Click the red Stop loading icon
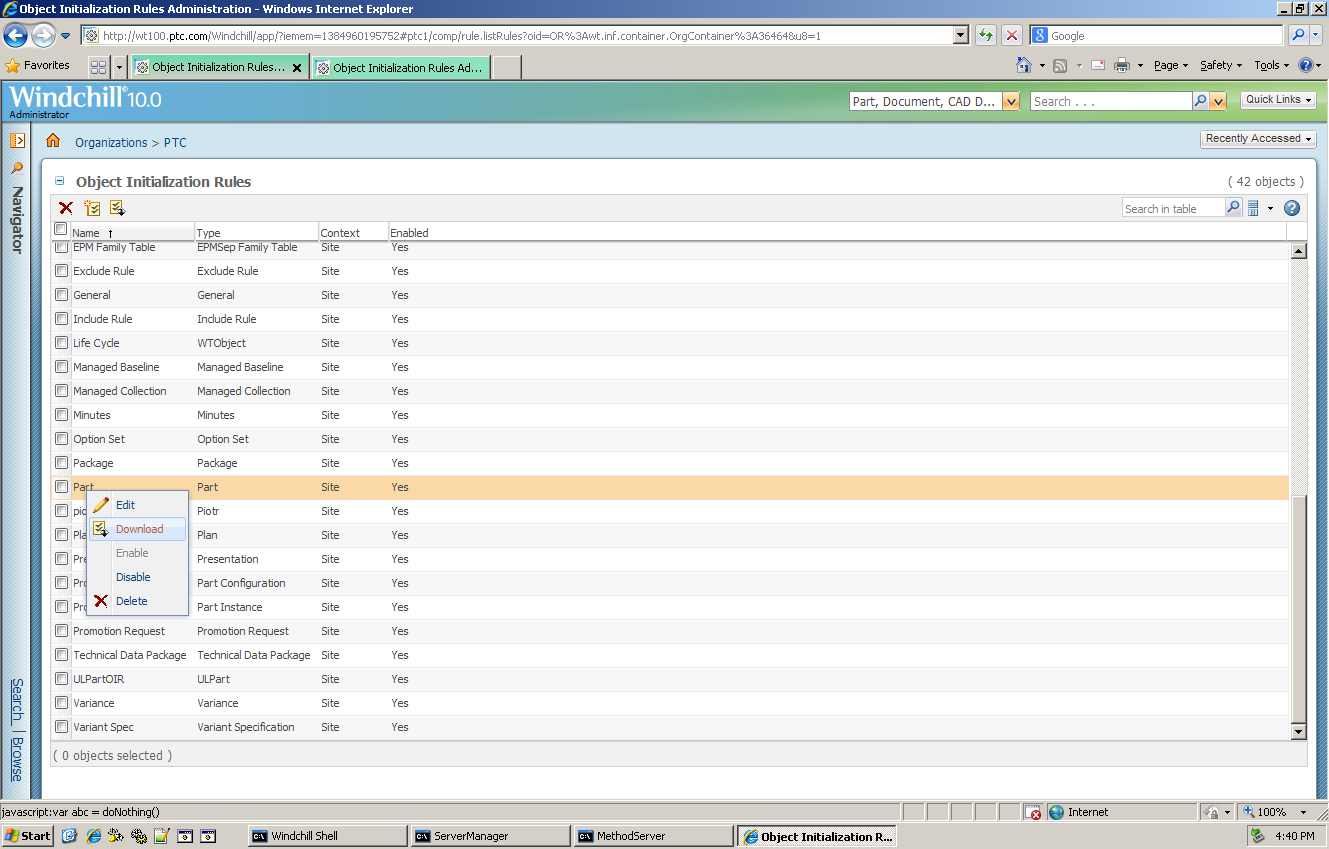This screenshot has height=849, width=1329. 1012,35
